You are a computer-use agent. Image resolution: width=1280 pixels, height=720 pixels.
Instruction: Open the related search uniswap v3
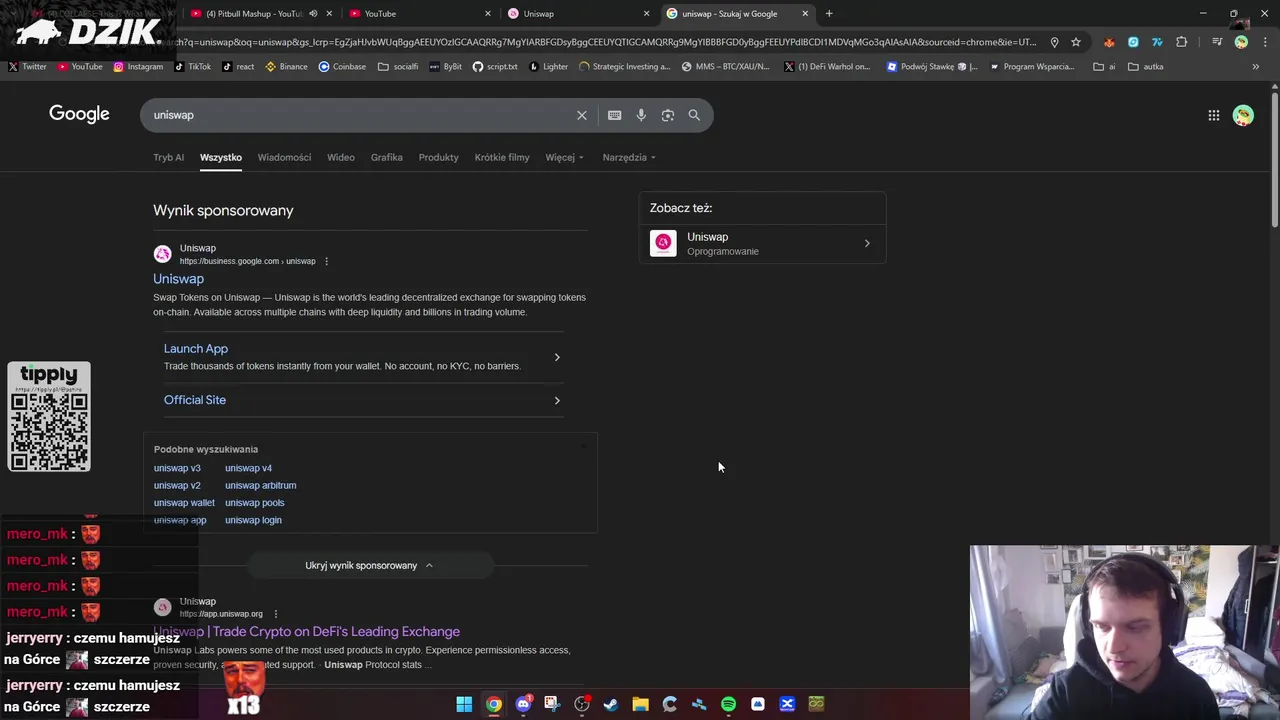[177, 468]
